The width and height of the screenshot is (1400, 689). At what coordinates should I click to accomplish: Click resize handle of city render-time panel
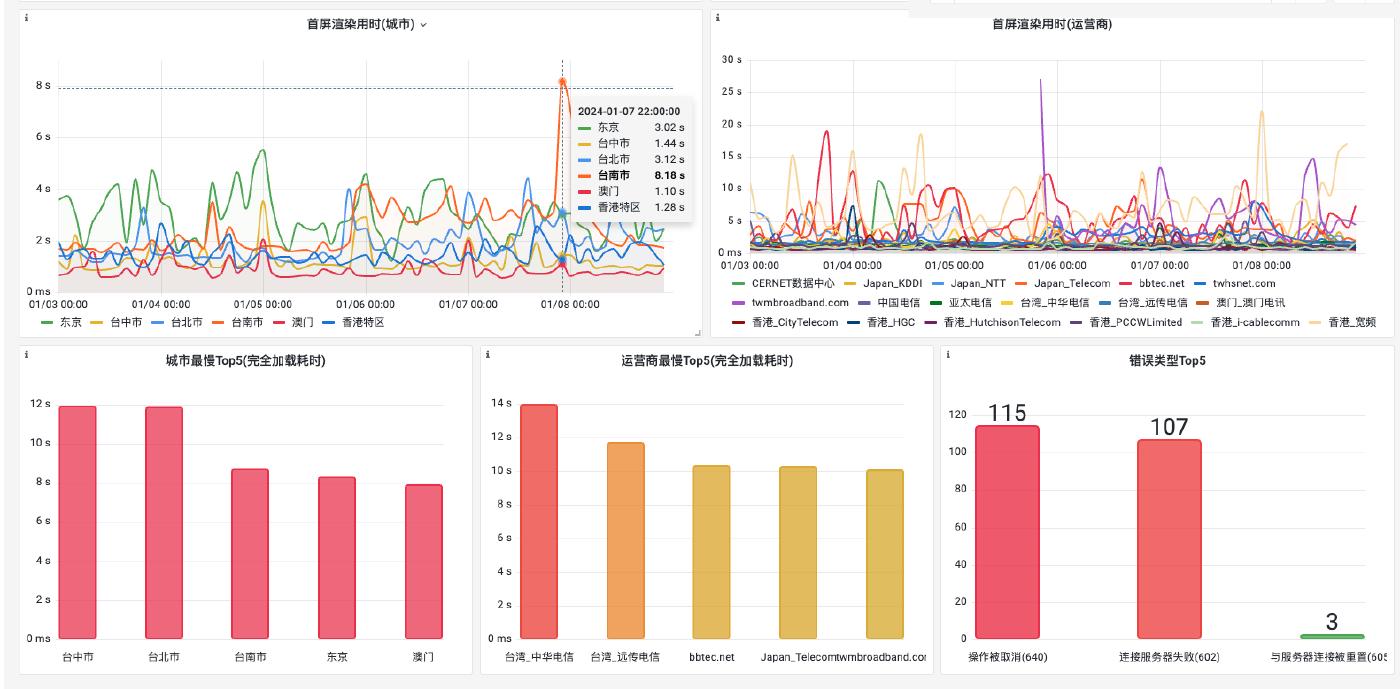(698, 332)
